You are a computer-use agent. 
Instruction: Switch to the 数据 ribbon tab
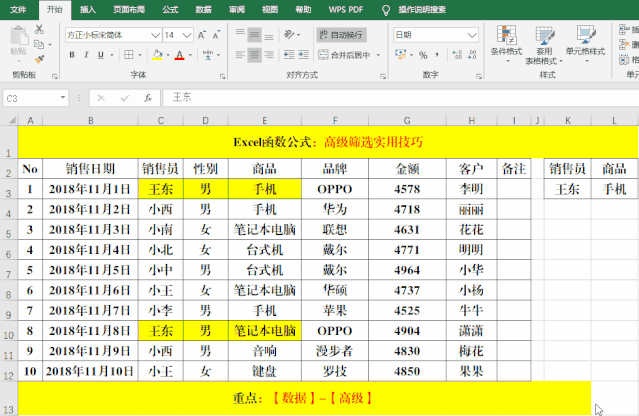click(x=203, y=8)
